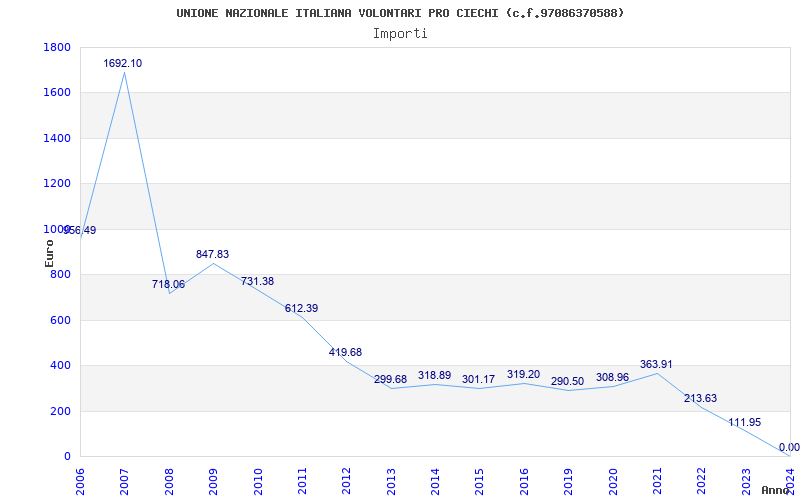Click the 308.96 data label
This screenshot has width=800, height=500.
(x=612, y=378)
